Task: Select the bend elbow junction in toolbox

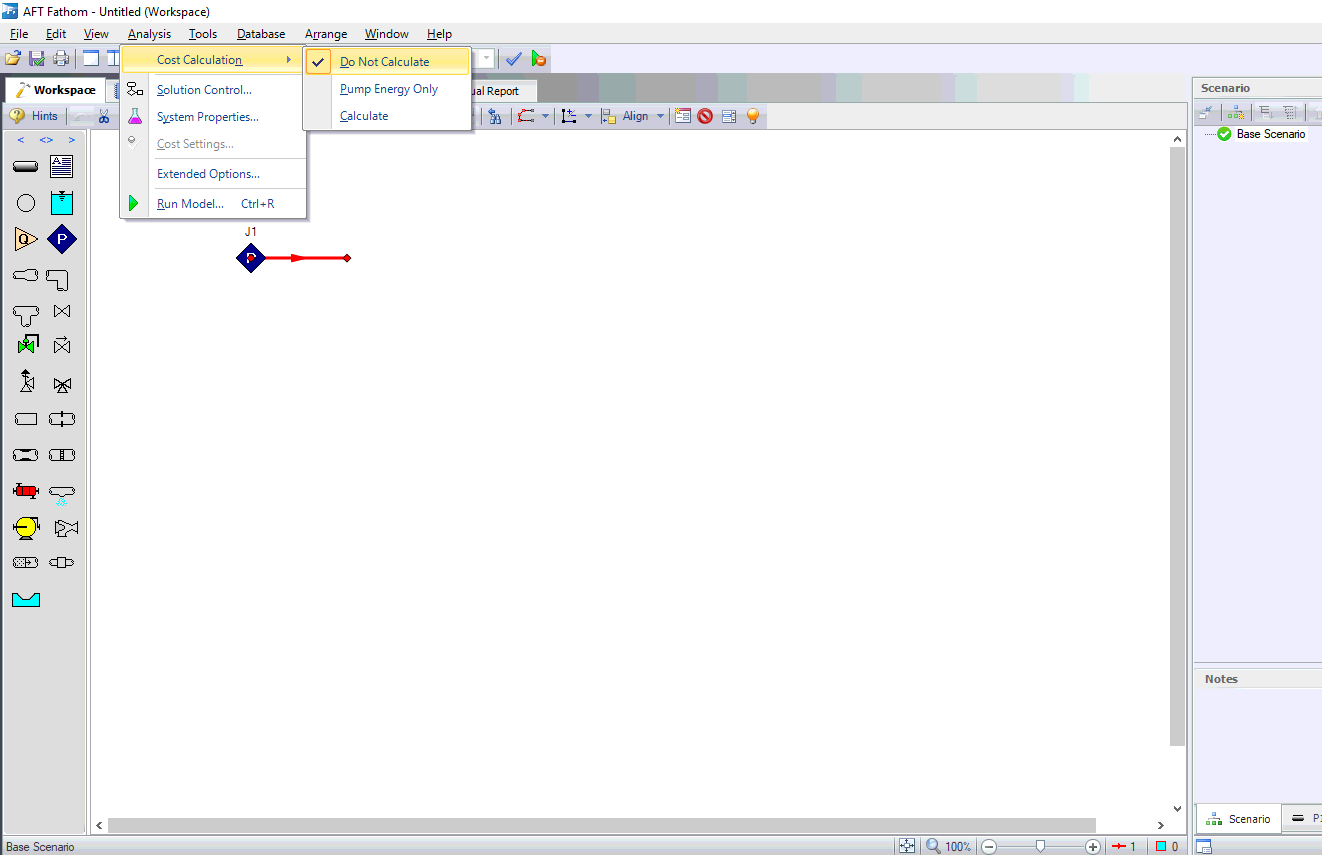Action: (x=58, y=279)
